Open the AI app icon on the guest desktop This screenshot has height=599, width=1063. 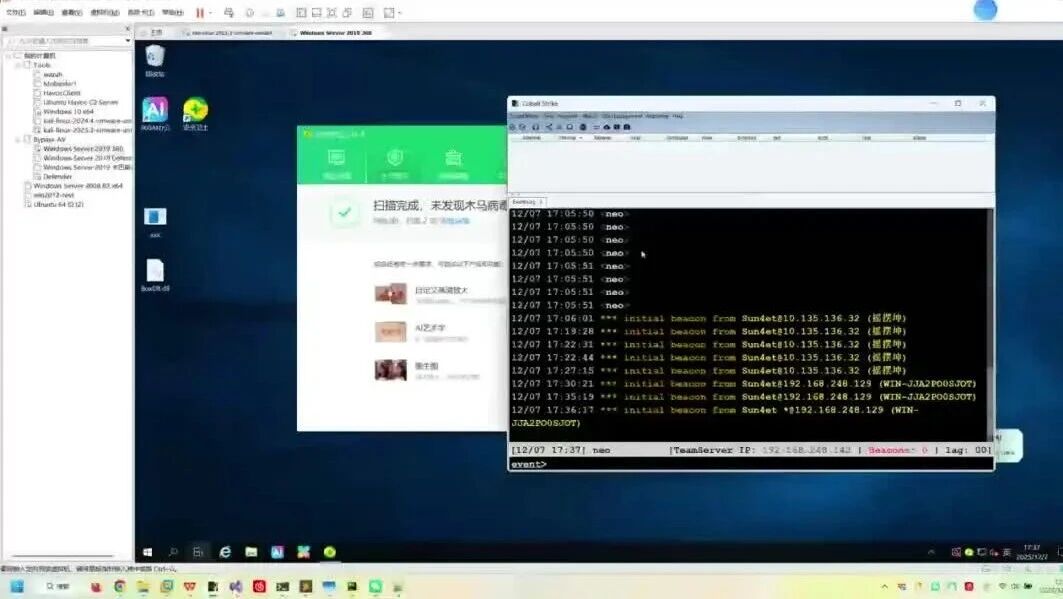[x=155, y=113]
